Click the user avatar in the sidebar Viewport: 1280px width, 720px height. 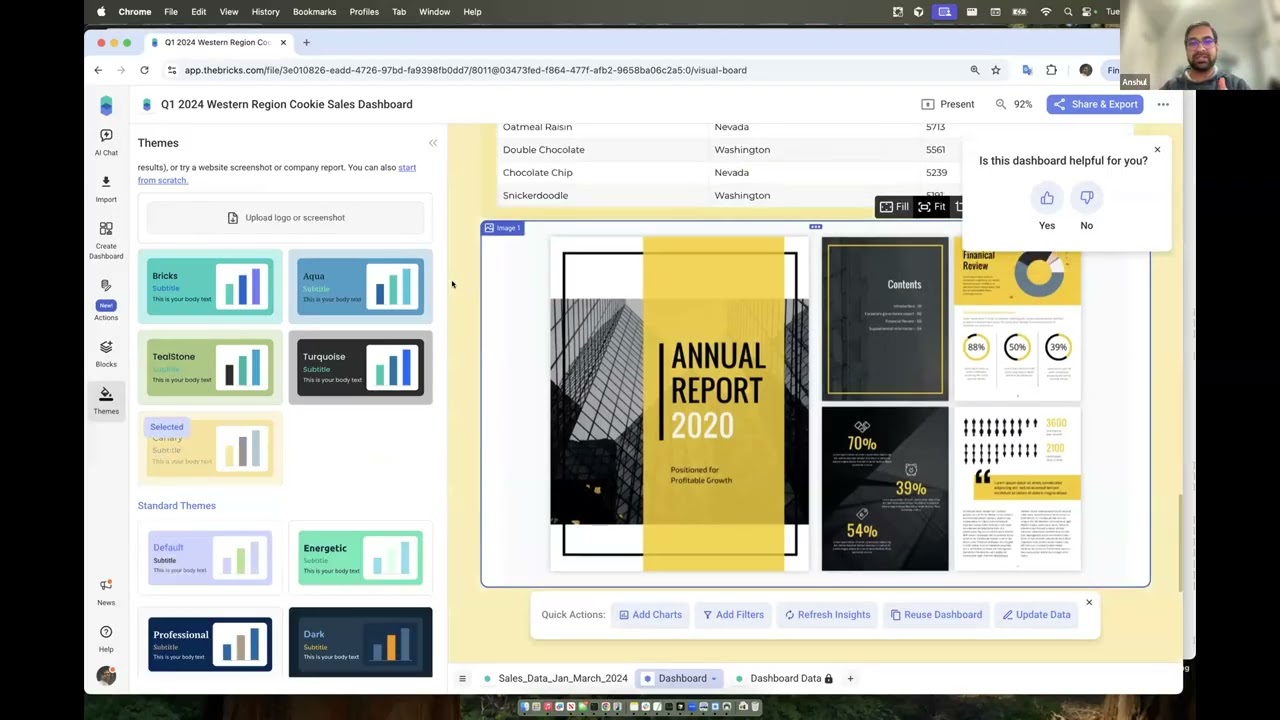pos(106,676)
